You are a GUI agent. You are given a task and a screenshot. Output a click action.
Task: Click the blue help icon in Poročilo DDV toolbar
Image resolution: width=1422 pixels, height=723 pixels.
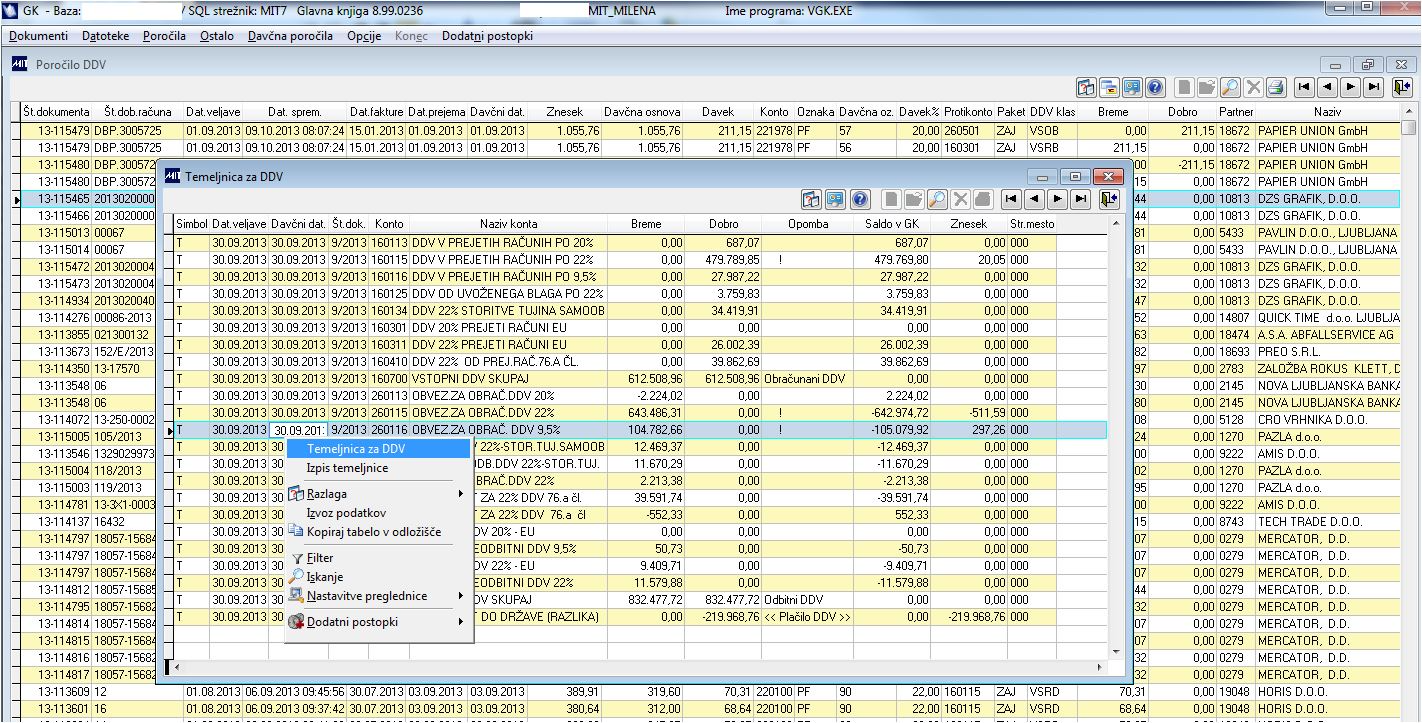[x=1155, y=87]
